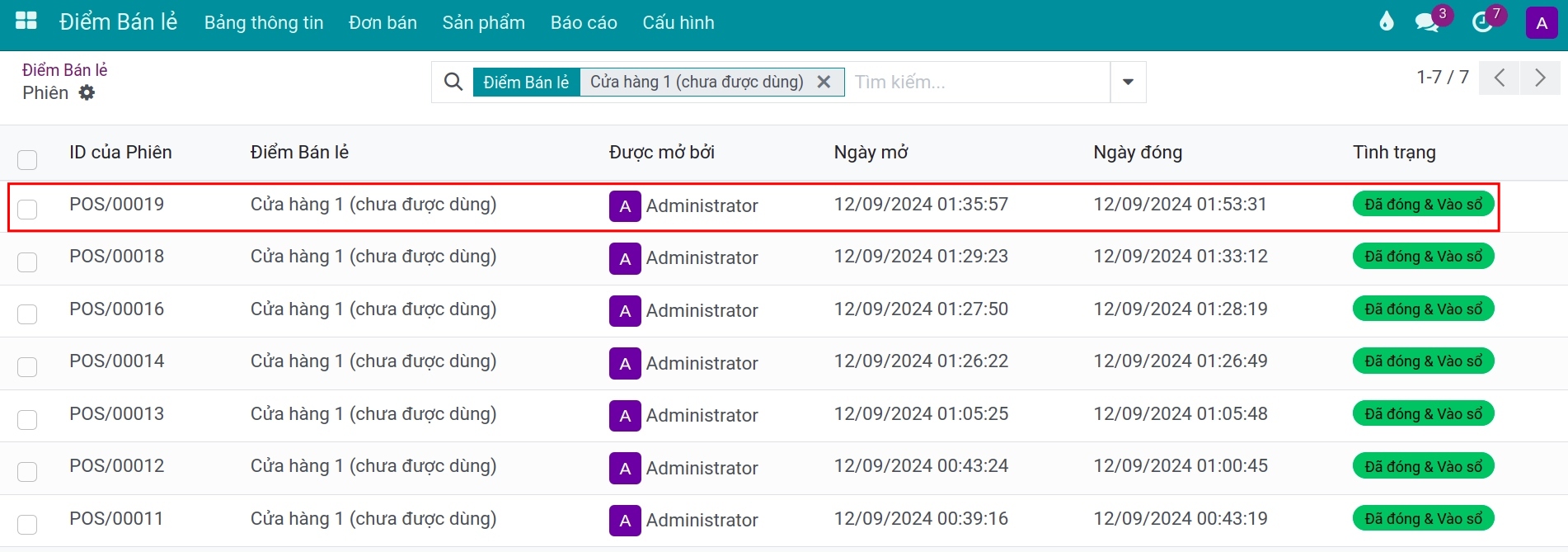Viewport: 1568px width, 552px height.
Task: Click the Điểm Bán lẻ breadcrumb link
Action: 64,70
